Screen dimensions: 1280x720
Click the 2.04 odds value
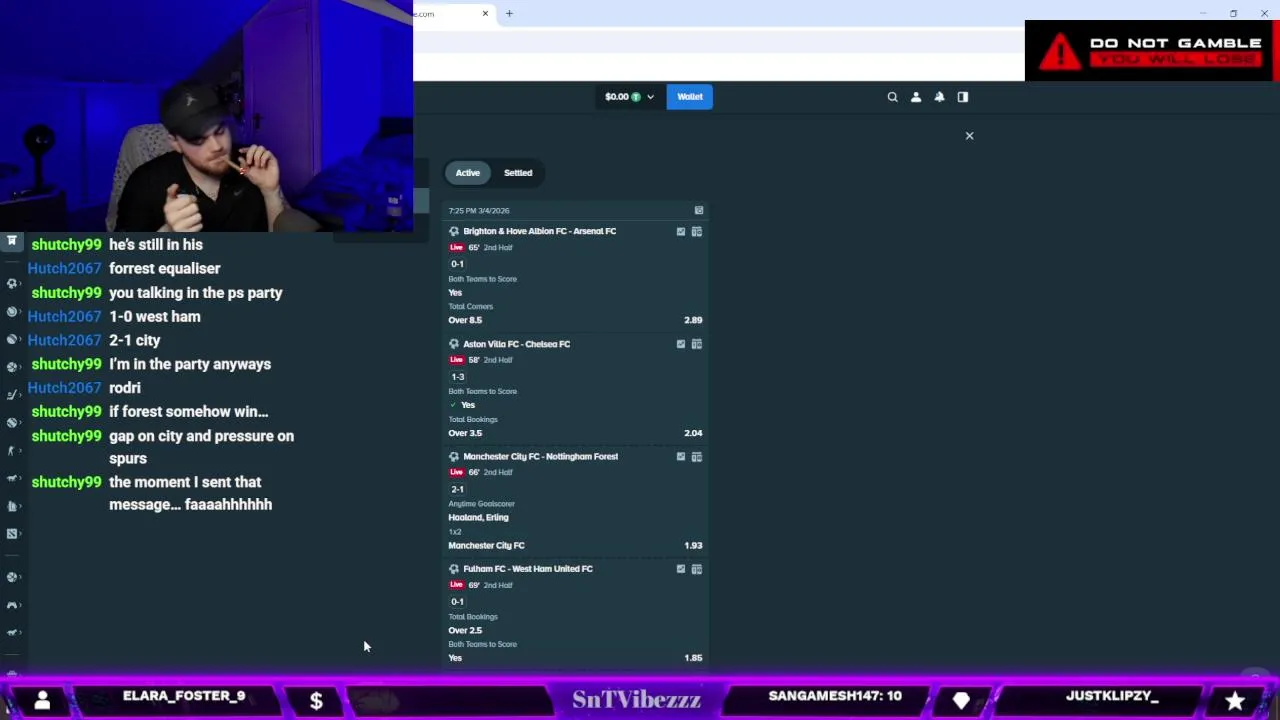pyautogui.click(x=693, y=433)
